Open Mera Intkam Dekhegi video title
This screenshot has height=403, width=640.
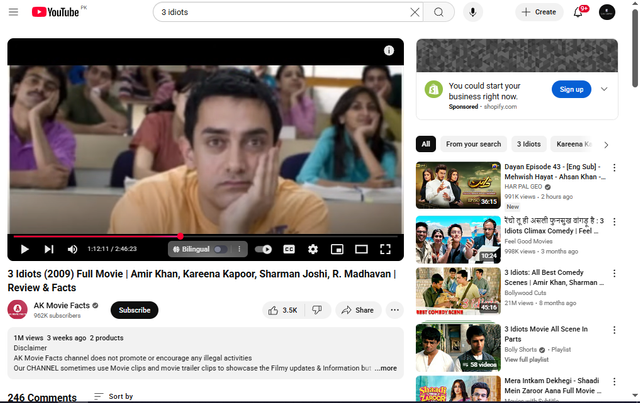(553, 385)
